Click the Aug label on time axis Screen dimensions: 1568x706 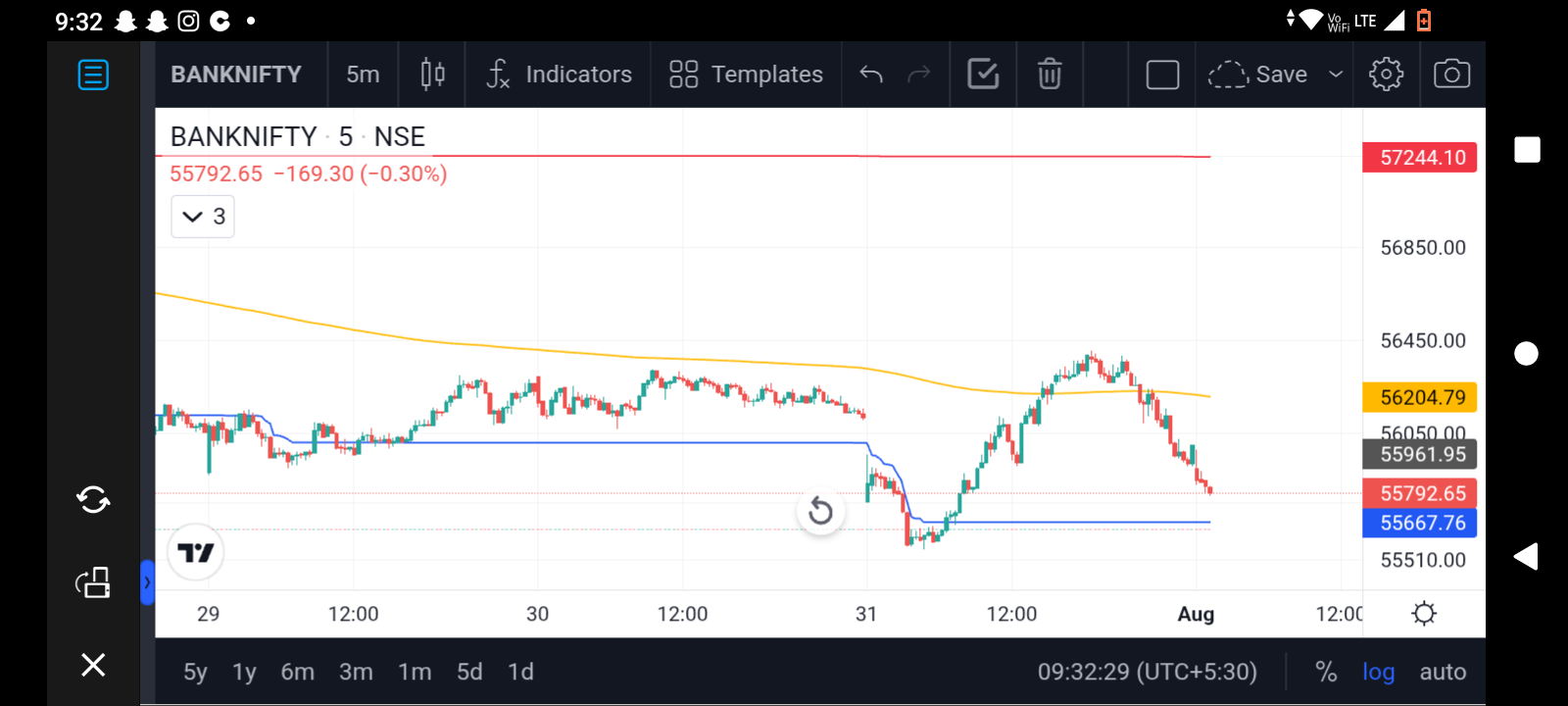click(1196, 614)
